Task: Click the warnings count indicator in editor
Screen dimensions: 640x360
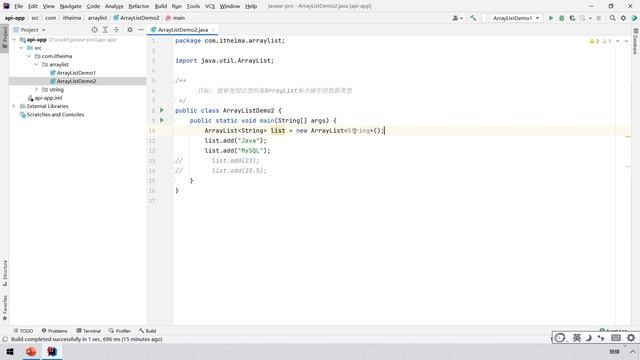Action: click(600, 41)
